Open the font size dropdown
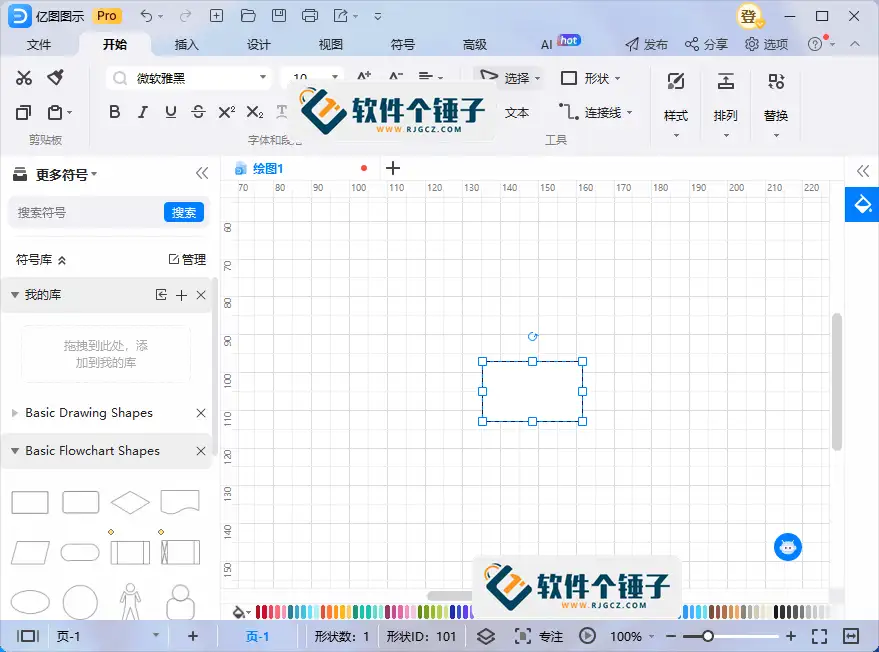The image size is (879, 652). point(334,77)
